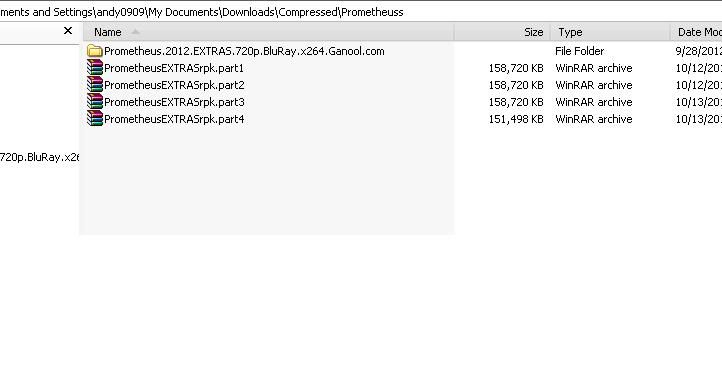The image size is (722, 384).
Task: Click the 9/28 date of the folder row
Action: (698, 51)
